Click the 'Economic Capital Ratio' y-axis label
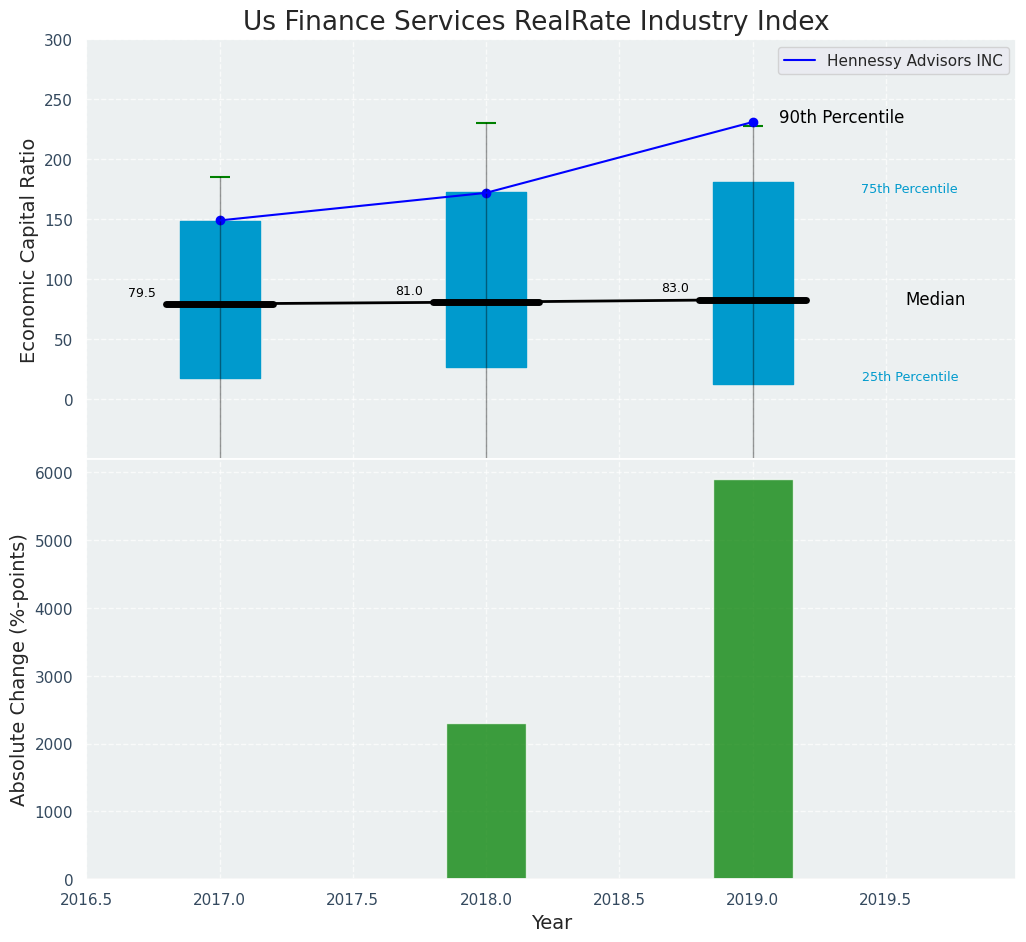Image resolution: width=1026 pixels, height=942 pixels. (28, 250)
